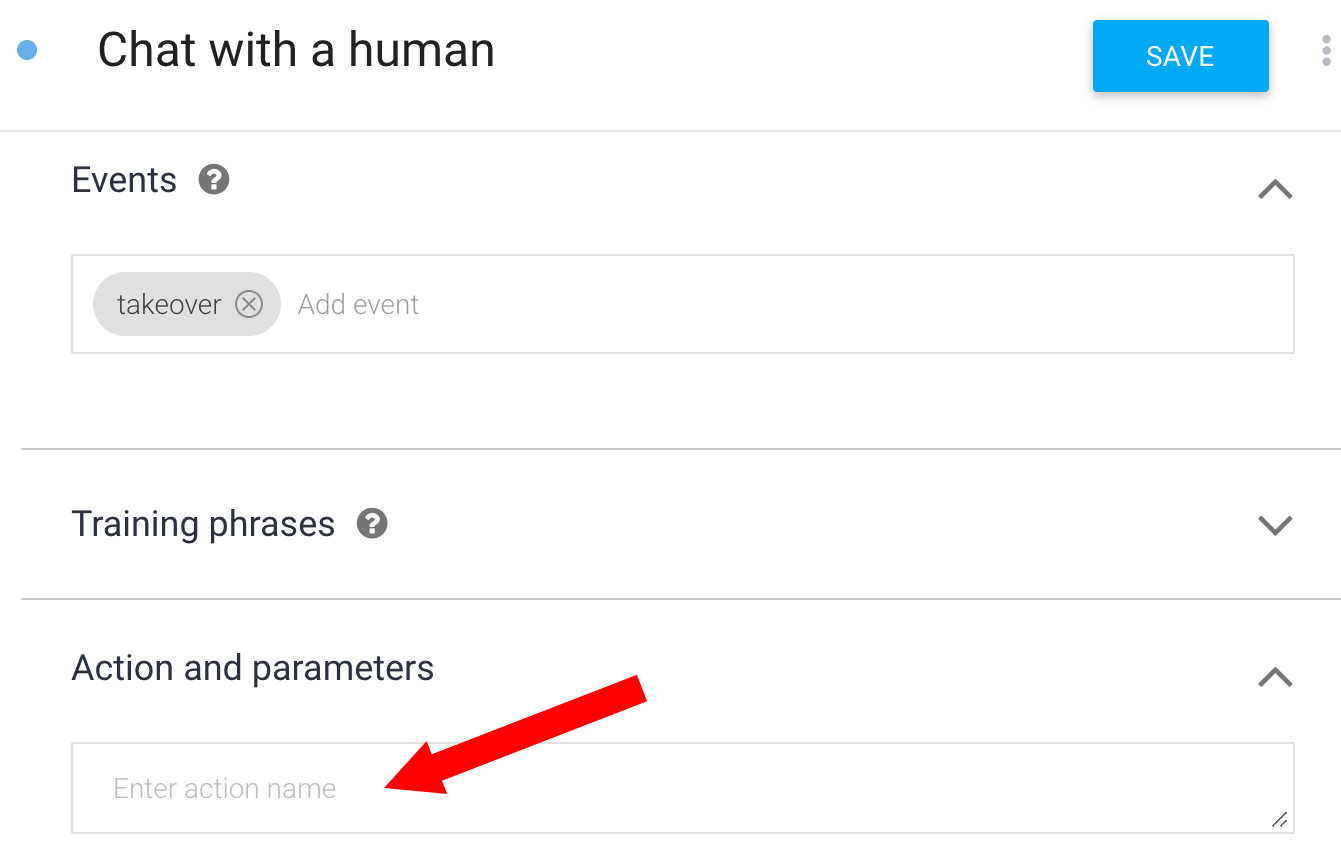Collapse the Action and parameters chevron
1341x850 pixels.
point(1275,677)
